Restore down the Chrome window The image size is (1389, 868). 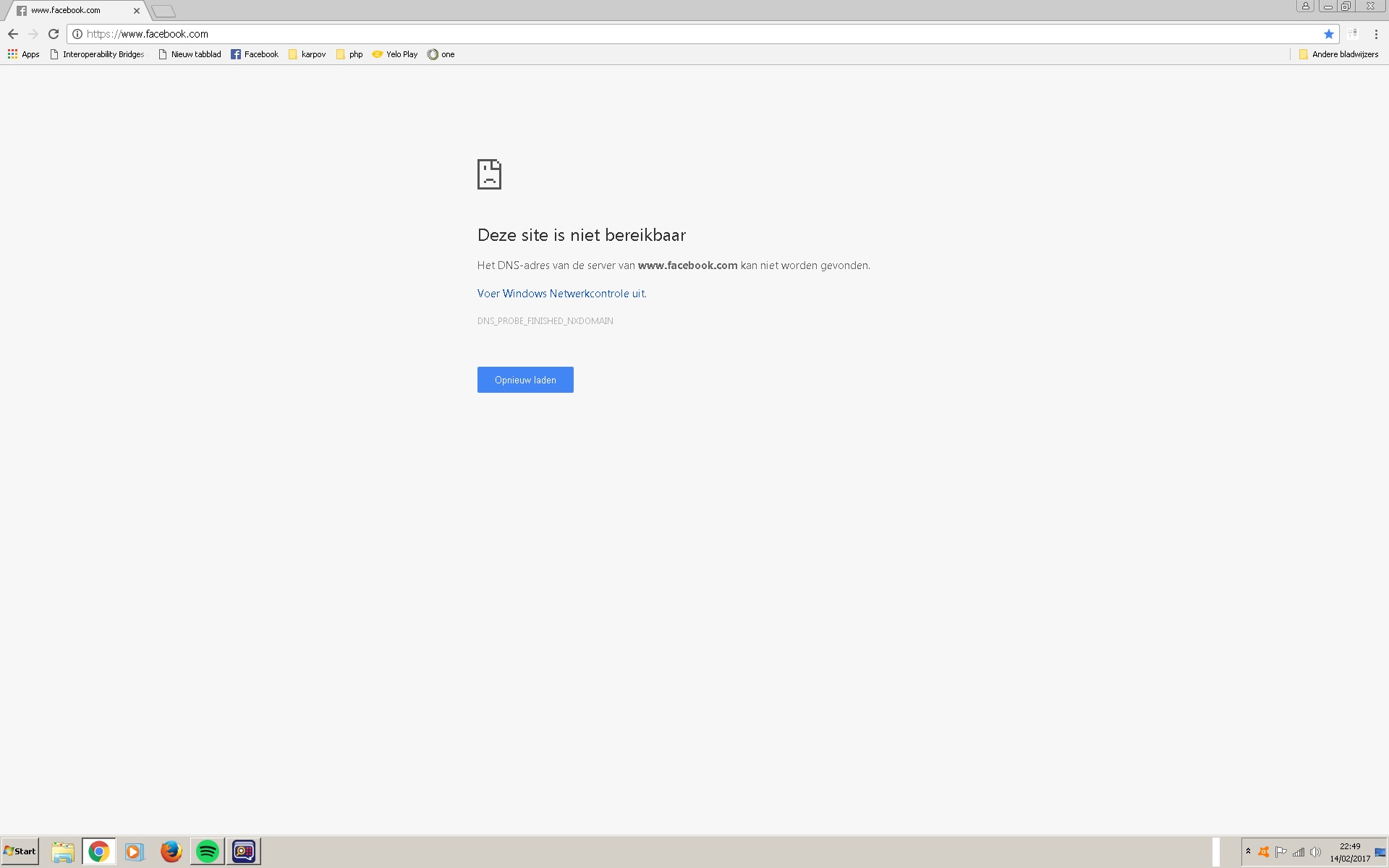(x=1346, y=6)
